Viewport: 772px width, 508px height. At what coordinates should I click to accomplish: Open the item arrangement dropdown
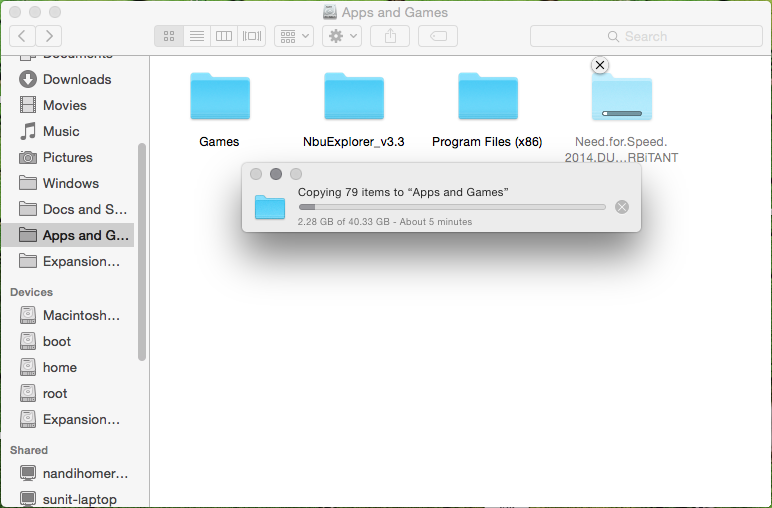(293, 36)
